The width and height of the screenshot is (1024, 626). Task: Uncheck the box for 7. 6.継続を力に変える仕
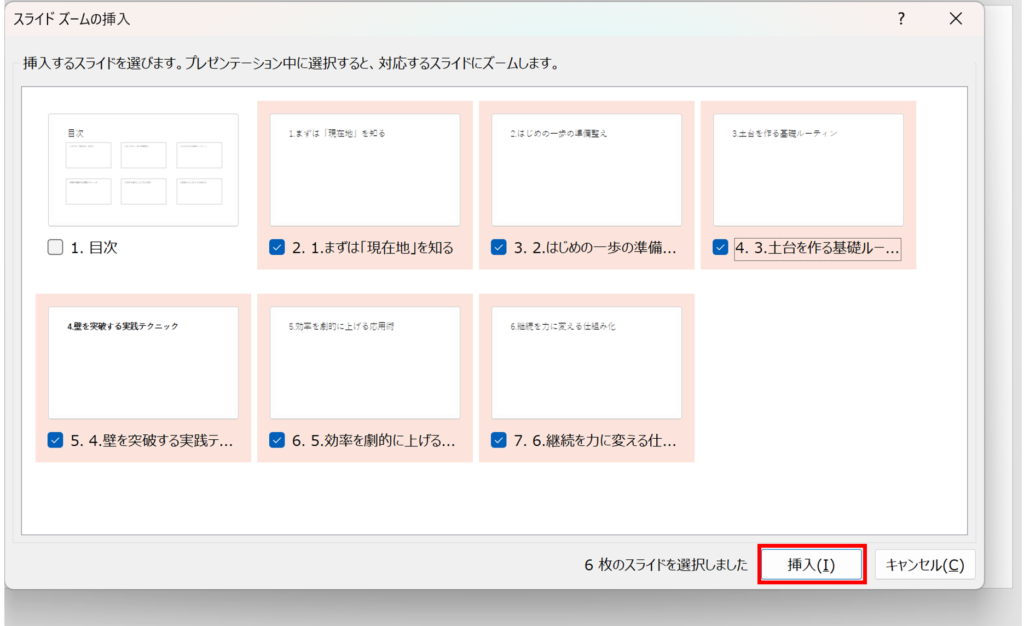click(x=499, y=440)
